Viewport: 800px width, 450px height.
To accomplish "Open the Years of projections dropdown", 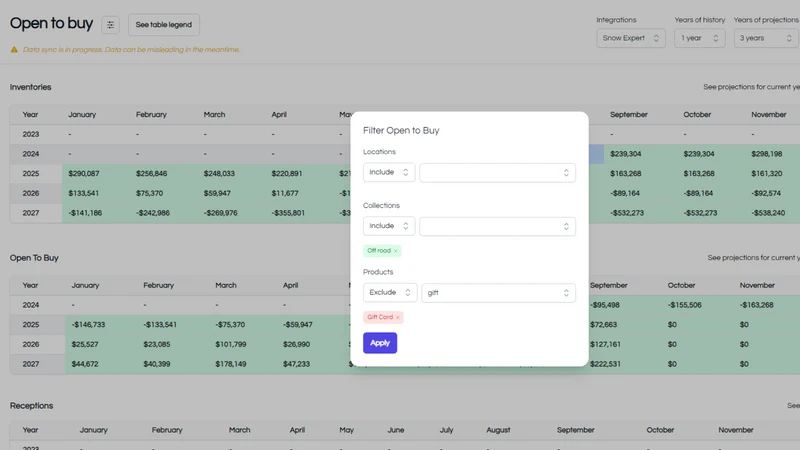I will coord(766,38).
